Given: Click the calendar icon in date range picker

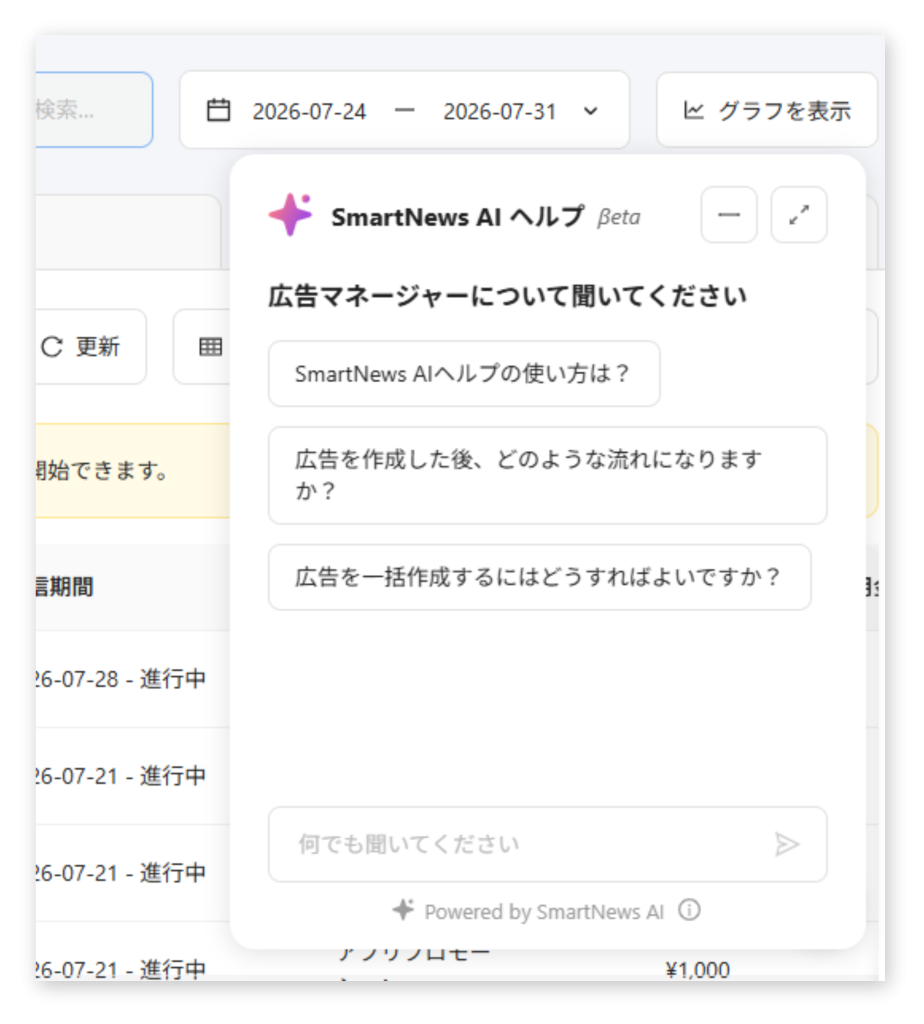Looking at the screenshot, I should coord(218,110).
